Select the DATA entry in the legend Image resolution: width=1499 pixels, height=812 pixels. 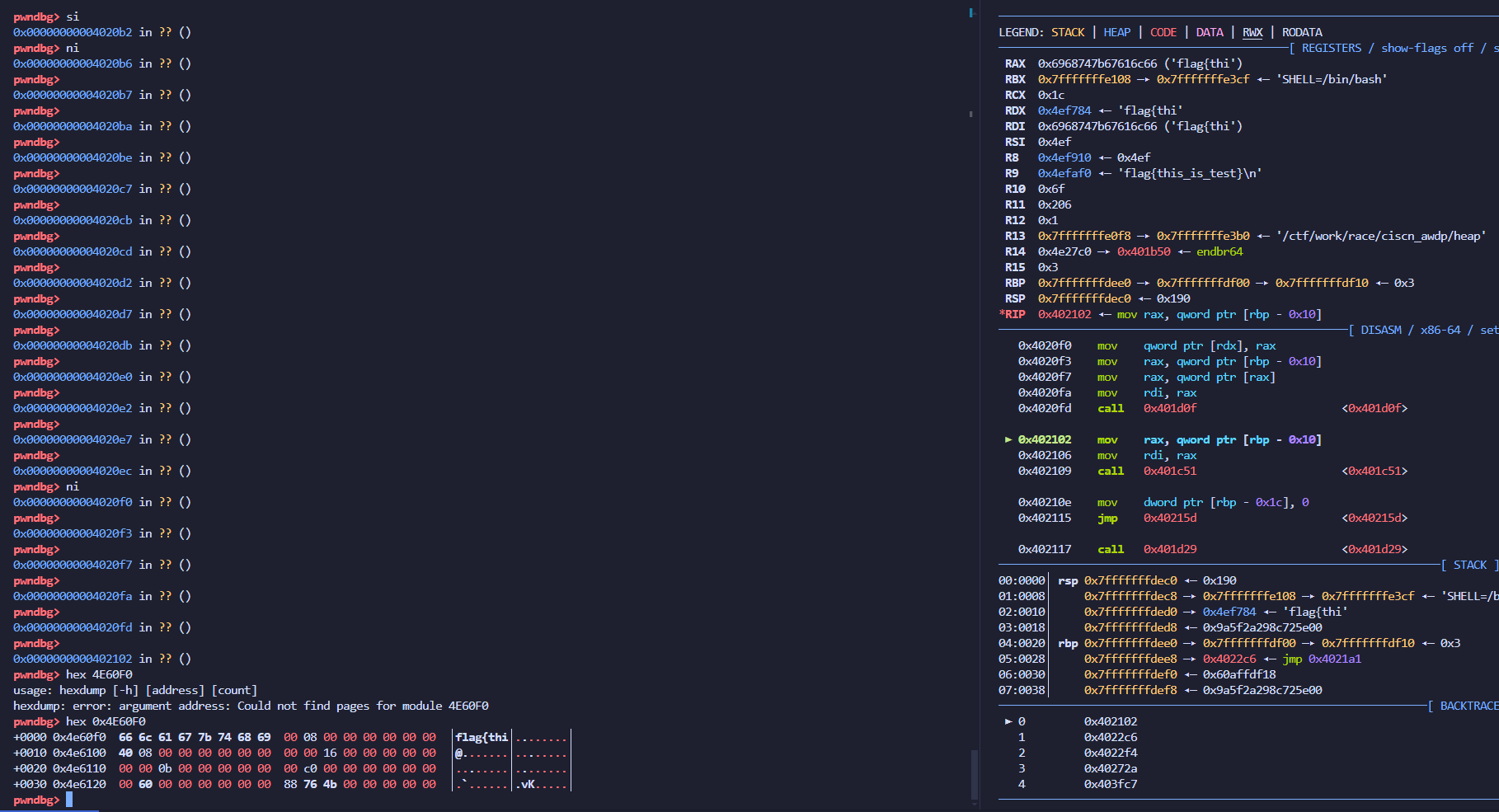pyautogui.click(x=1210, y=32)
